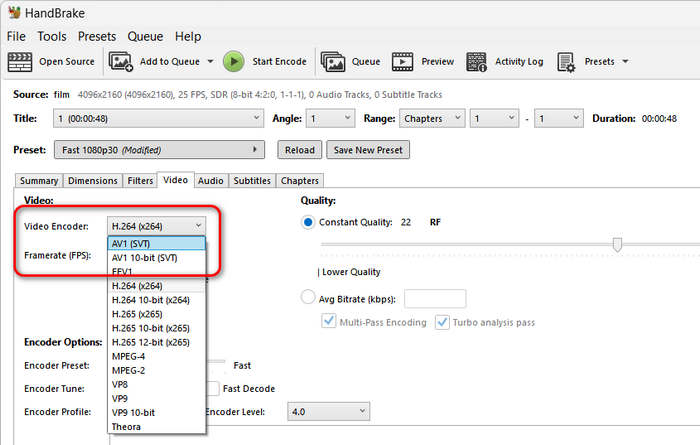
Task: Open the Preset selector Fast 1080p30
Action: tap(159, 150)
